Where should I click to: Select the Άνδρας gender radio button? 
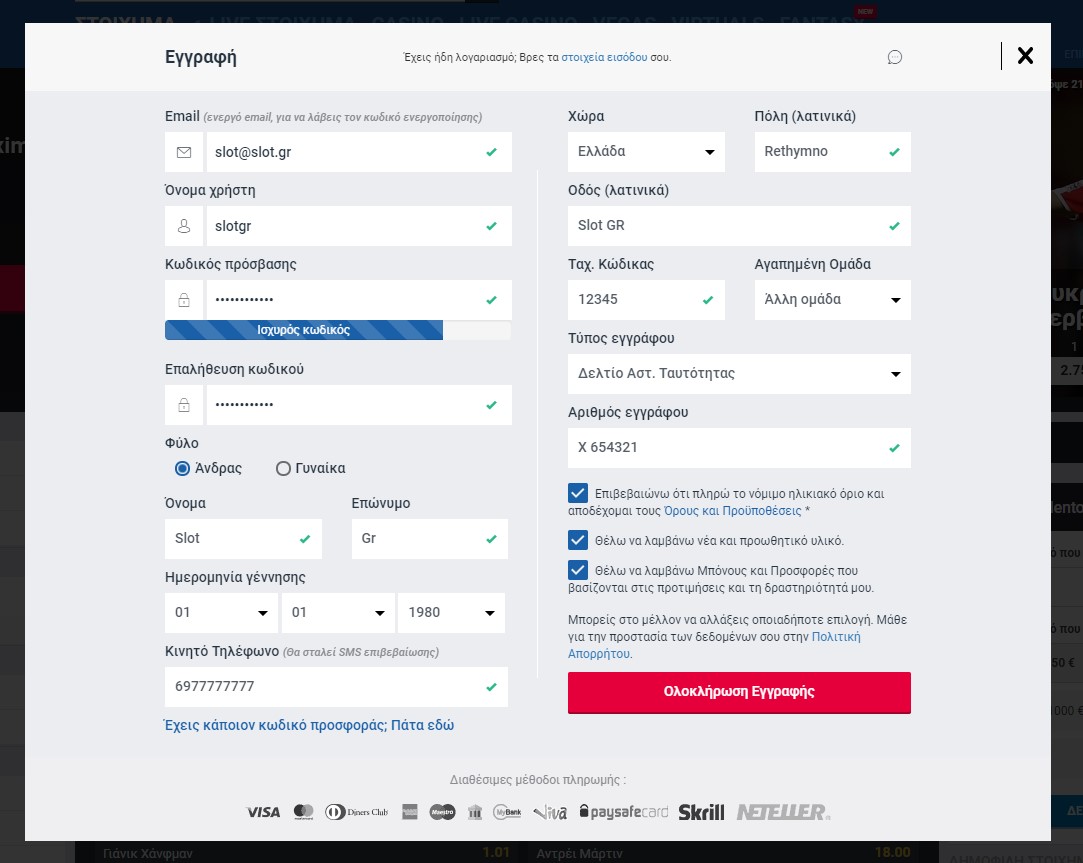point(182,468)
